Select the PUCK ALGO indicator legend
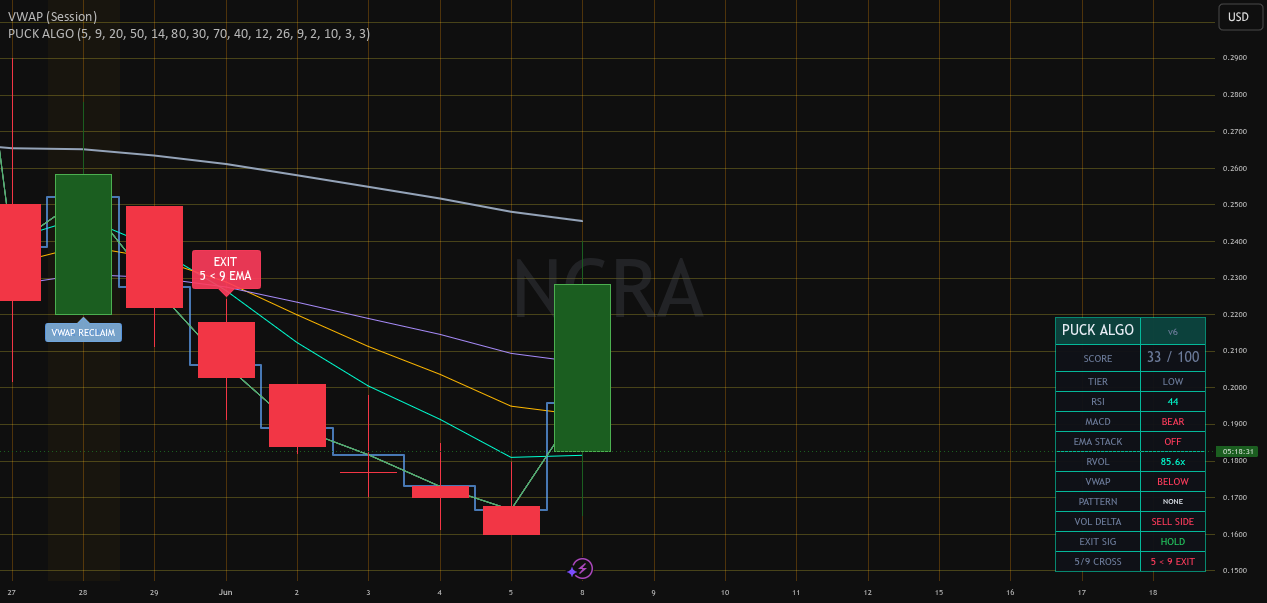Screen dimensions: 1267x603 coord(188,33)
